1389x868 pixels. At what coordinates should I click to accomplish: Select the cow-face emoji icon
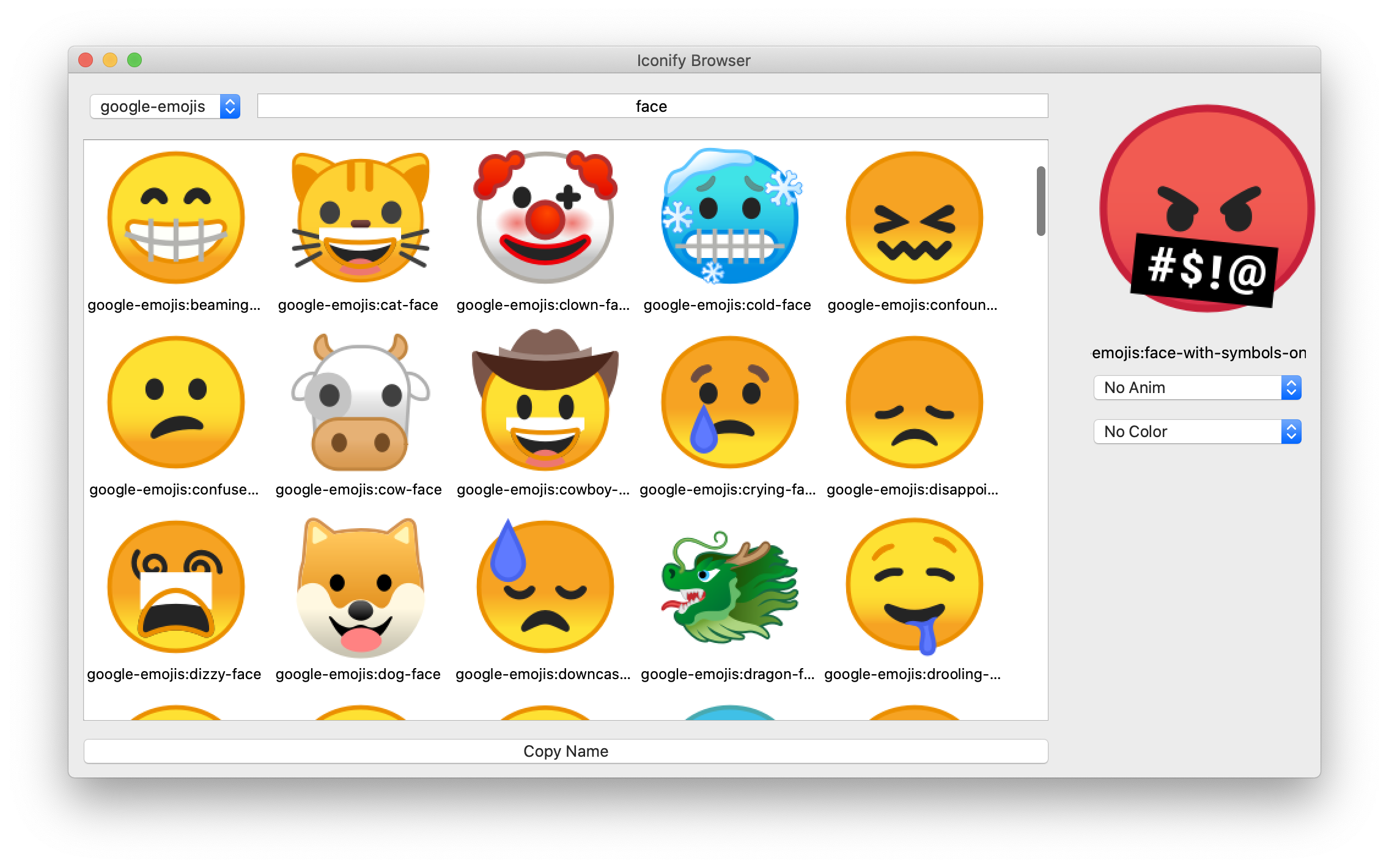pos(360,402)
